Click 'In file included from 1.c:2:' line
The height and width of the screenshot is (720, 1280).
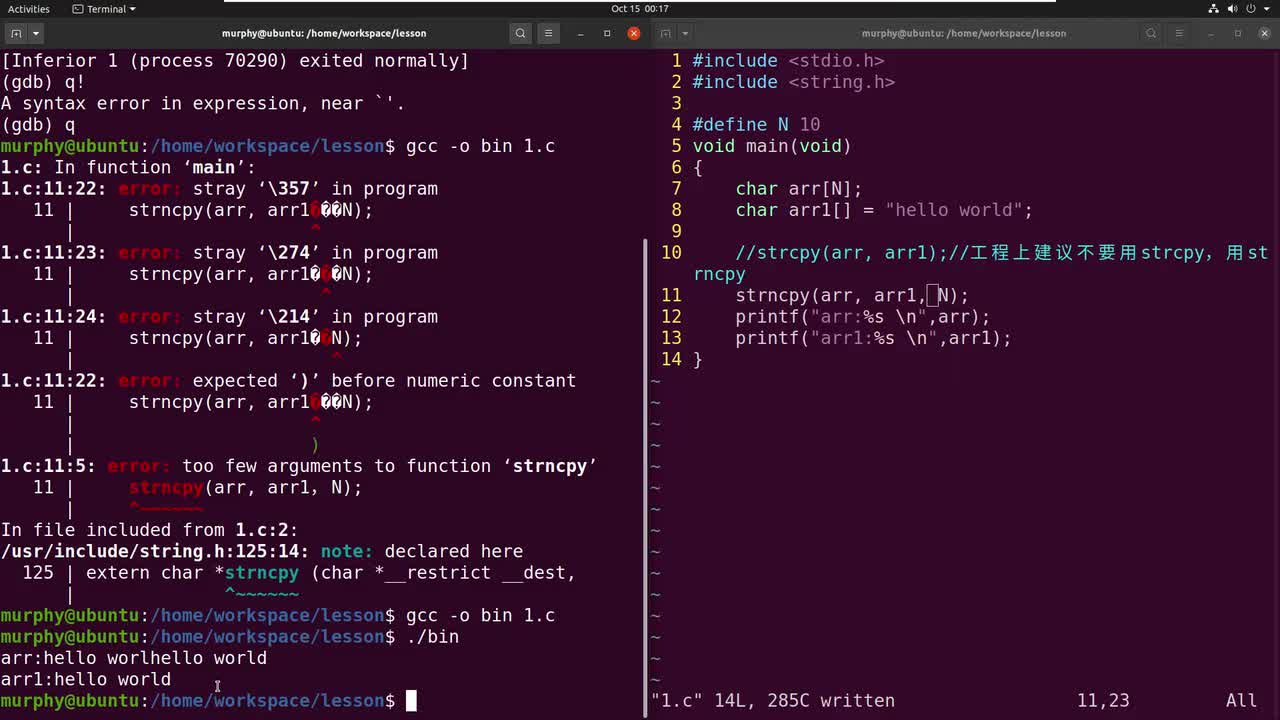click(150, 530)
